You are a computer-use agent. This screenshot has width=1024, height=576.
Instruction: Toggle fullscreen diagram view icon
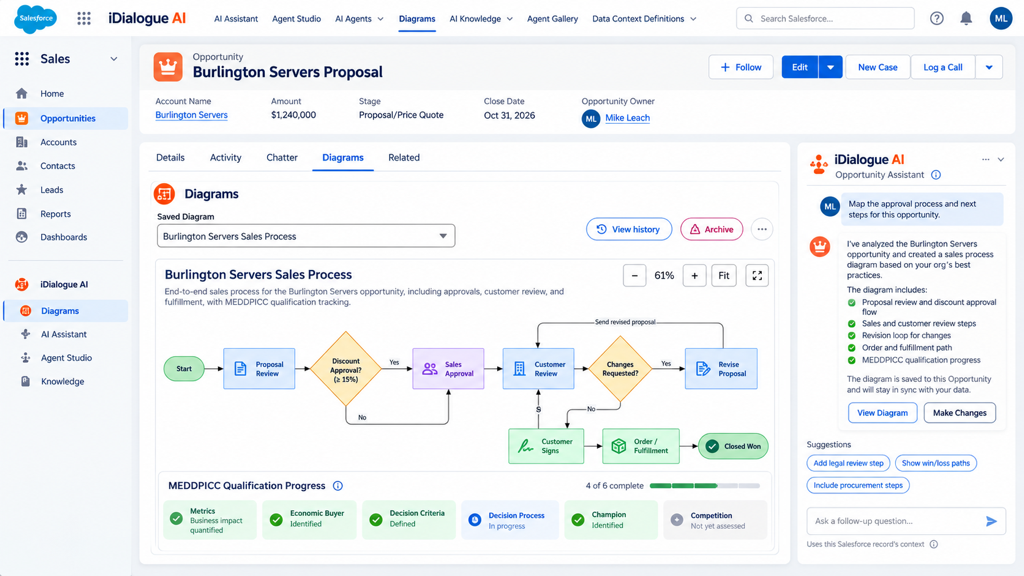(757, 276)
